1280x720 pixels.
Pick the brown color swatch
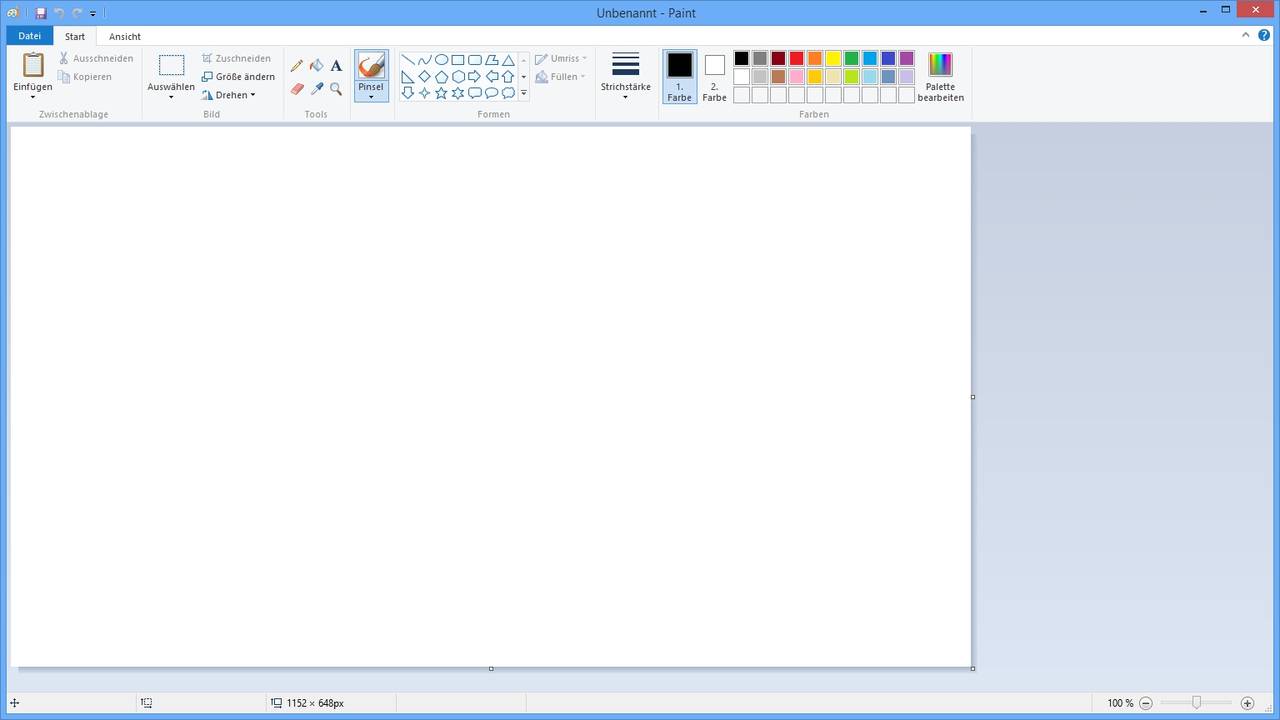pyautogui.click(x=779, y=77)
